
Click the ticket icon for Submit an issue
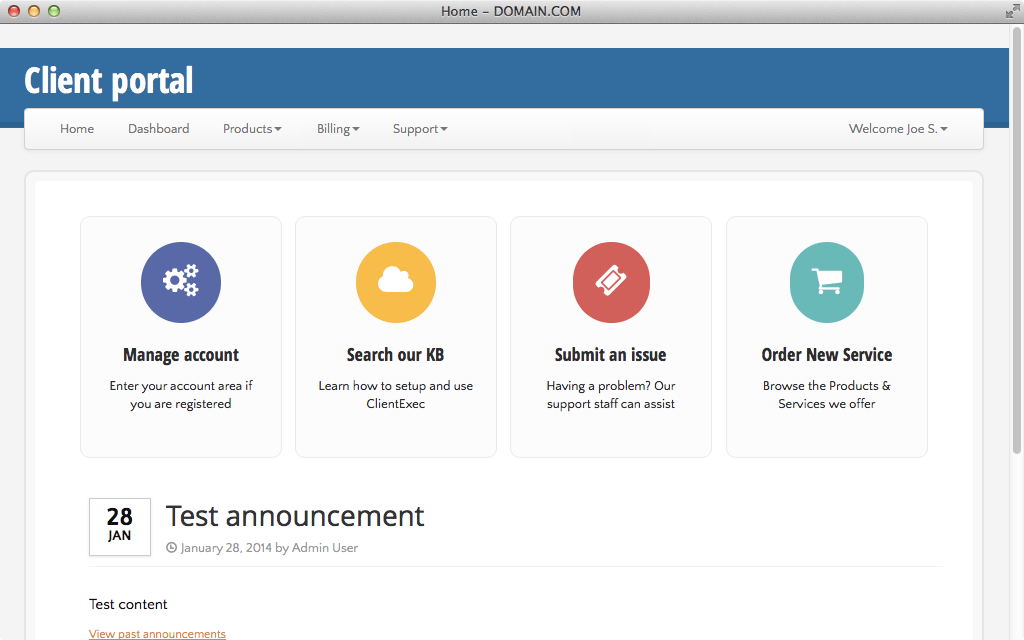[x=611, y=282]
